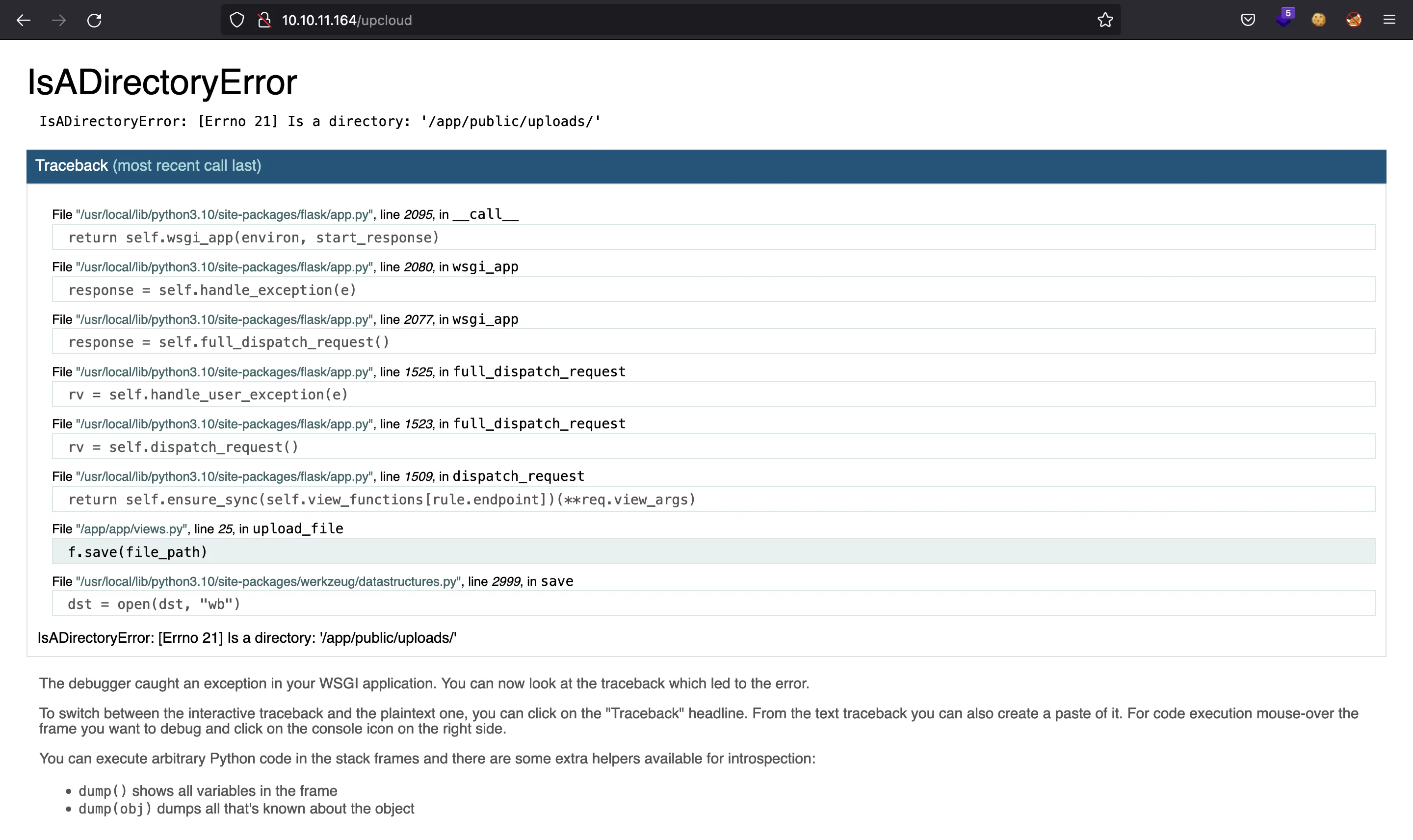Reload the page with the refresh icon
1413x840 pixels.
(94, 21)
